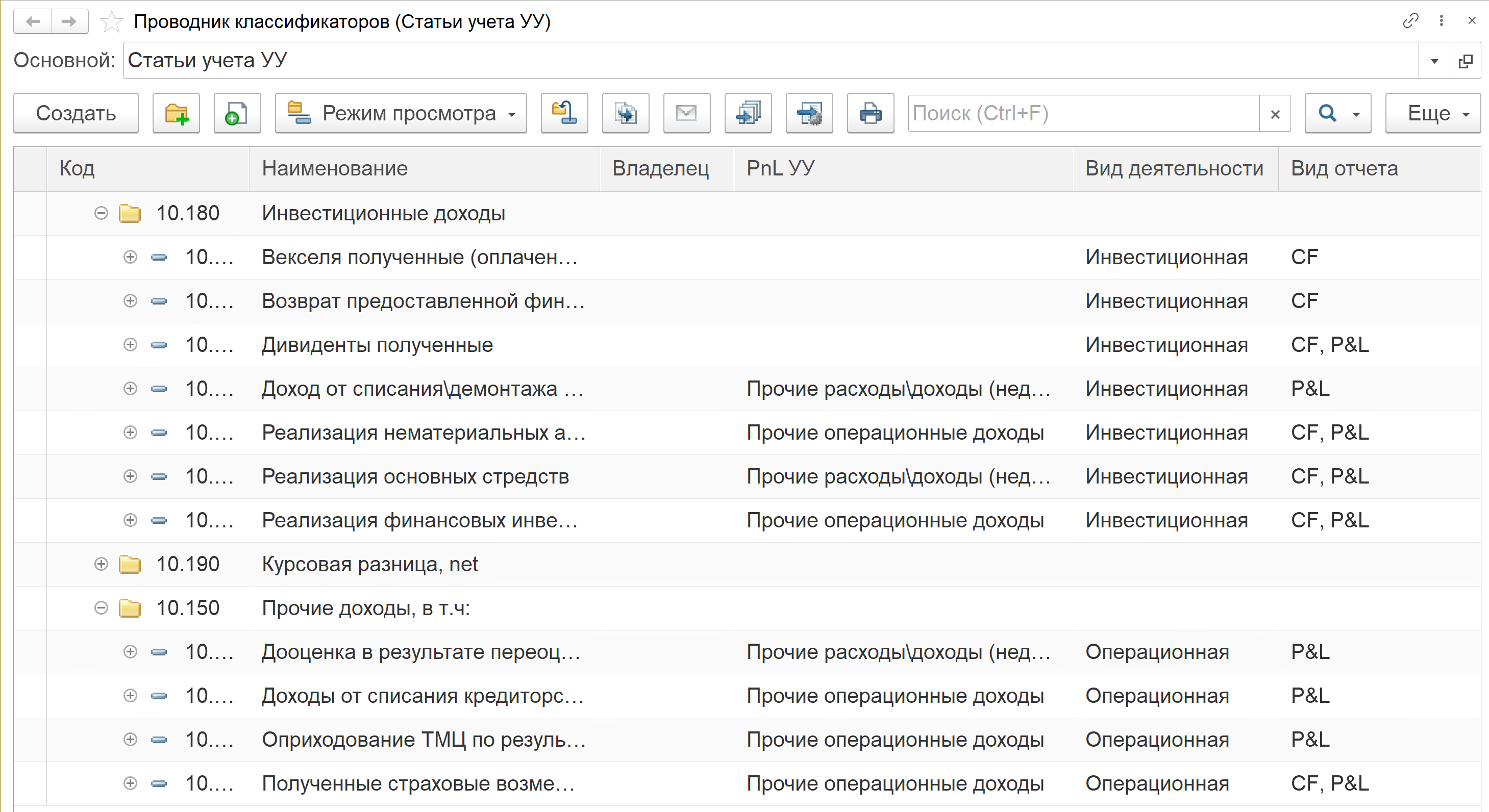
Task: Select Дооценка в результате переоц… row
Action: [748, 652]
